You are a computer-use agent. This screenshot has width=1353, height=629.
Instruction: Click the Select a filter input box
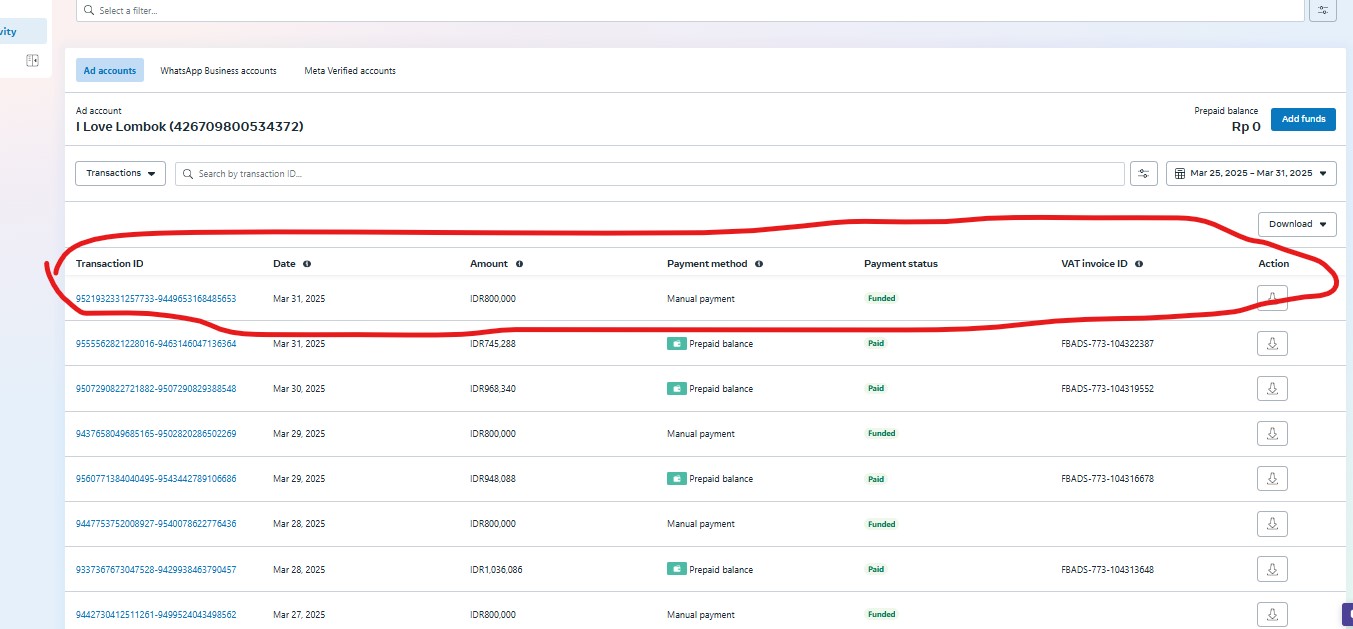pos(690,10)
